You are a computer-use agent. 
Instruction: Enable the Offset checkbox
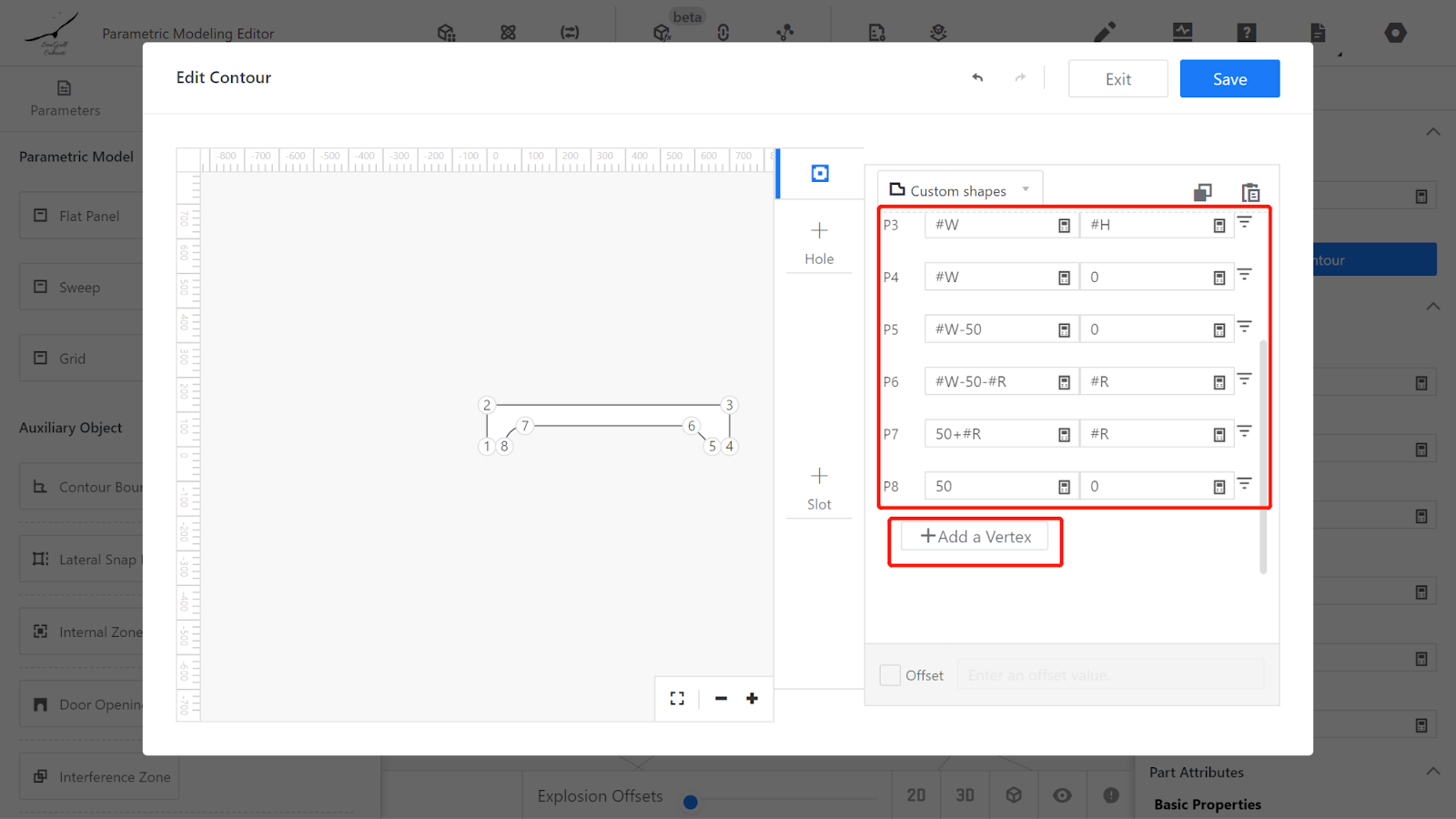point(890,675)
